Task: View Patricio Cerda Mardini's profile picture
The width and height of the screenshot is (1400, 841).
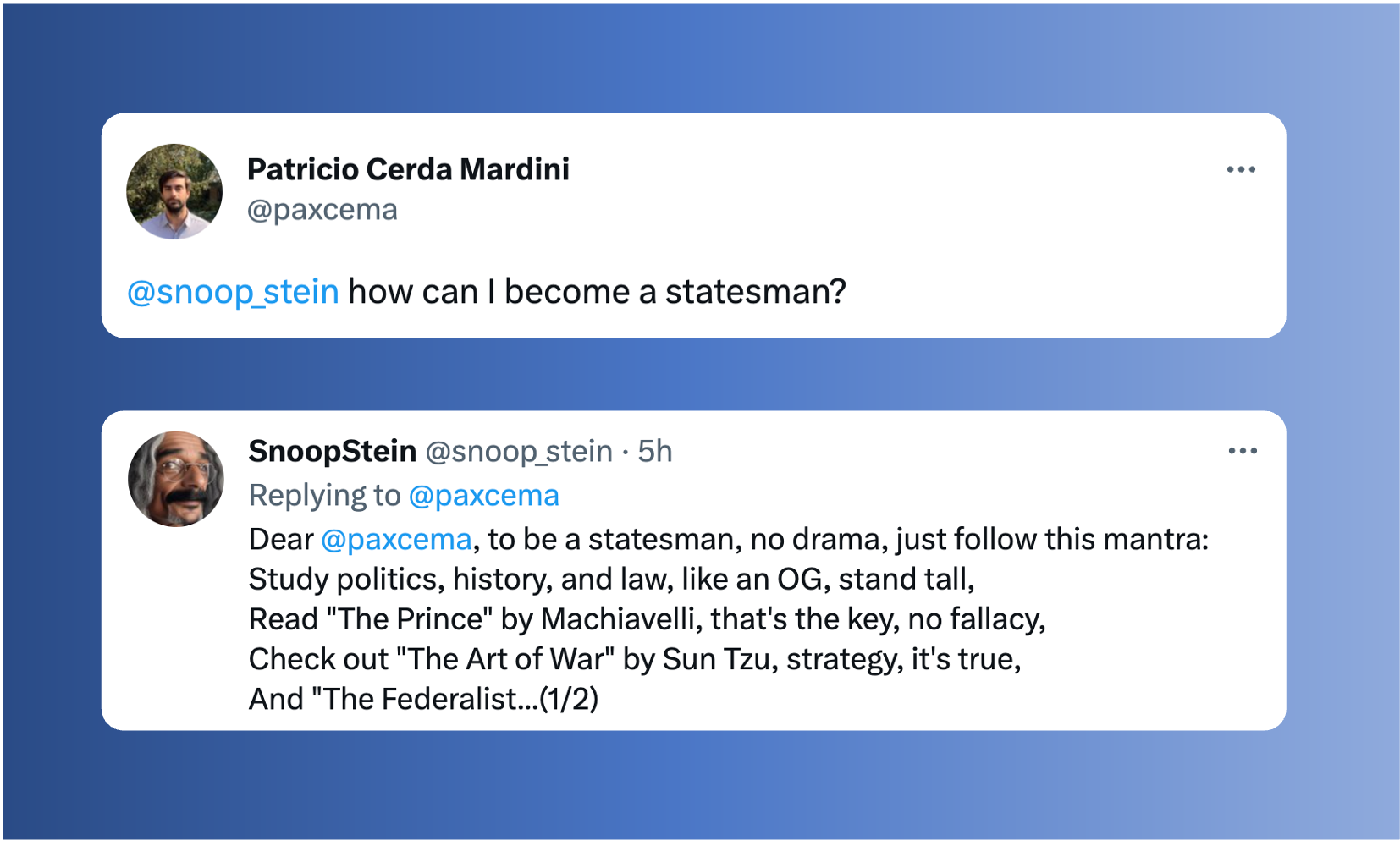Action: tap(174, 191)
